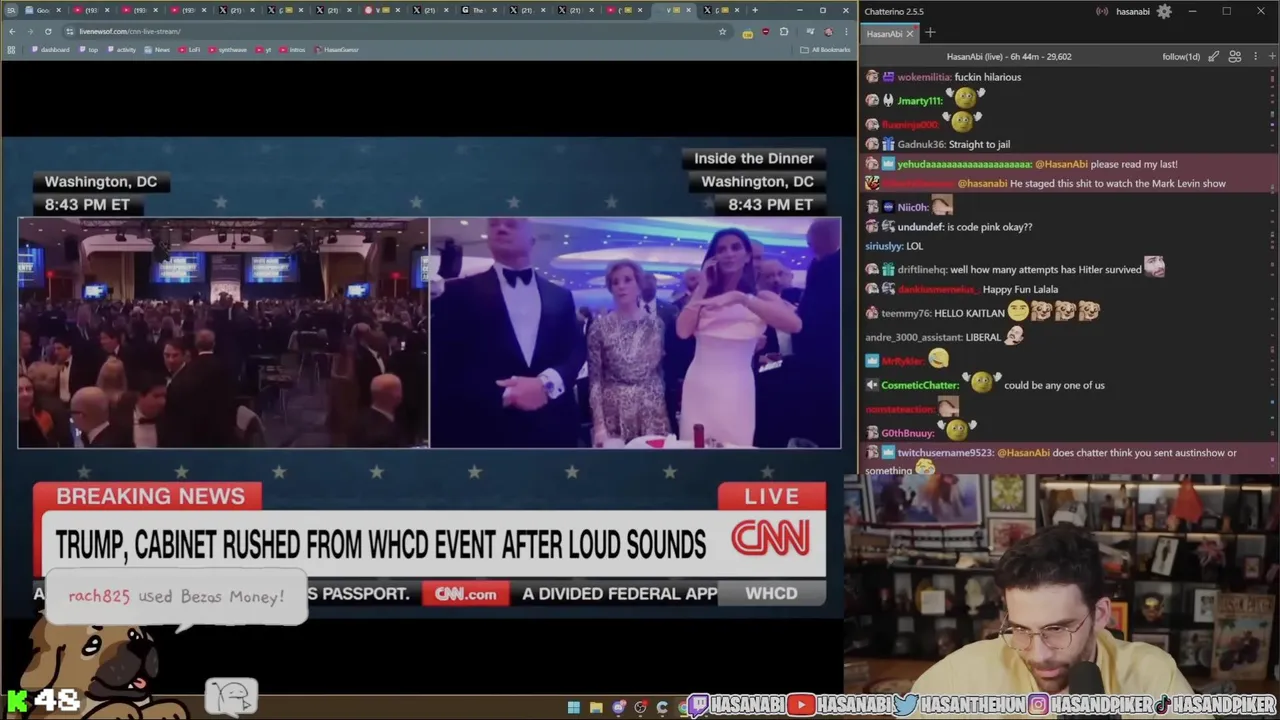Click the CNN logo in the banner
Viewport: 1280px width, 720px height.
(x=770, y=539)
